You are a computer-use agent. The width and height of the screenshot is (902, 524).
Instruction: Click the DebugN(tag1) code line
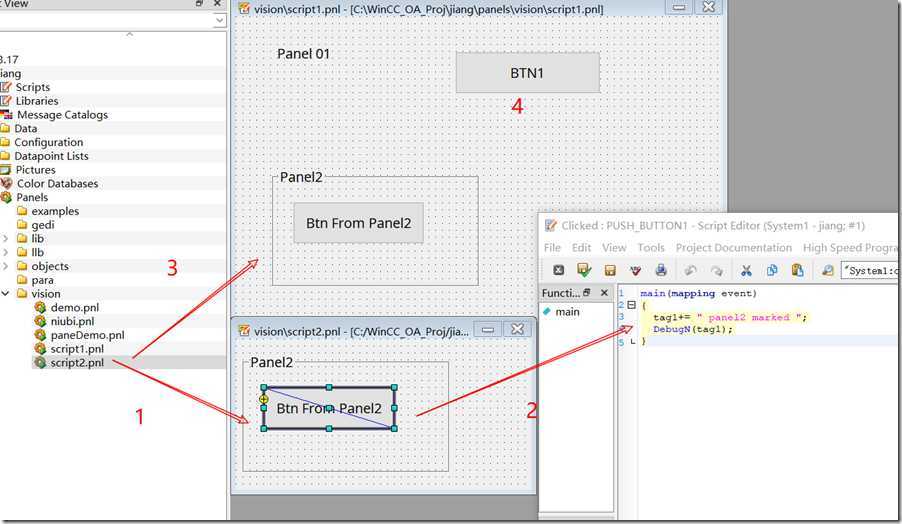(x=693, y=330)
